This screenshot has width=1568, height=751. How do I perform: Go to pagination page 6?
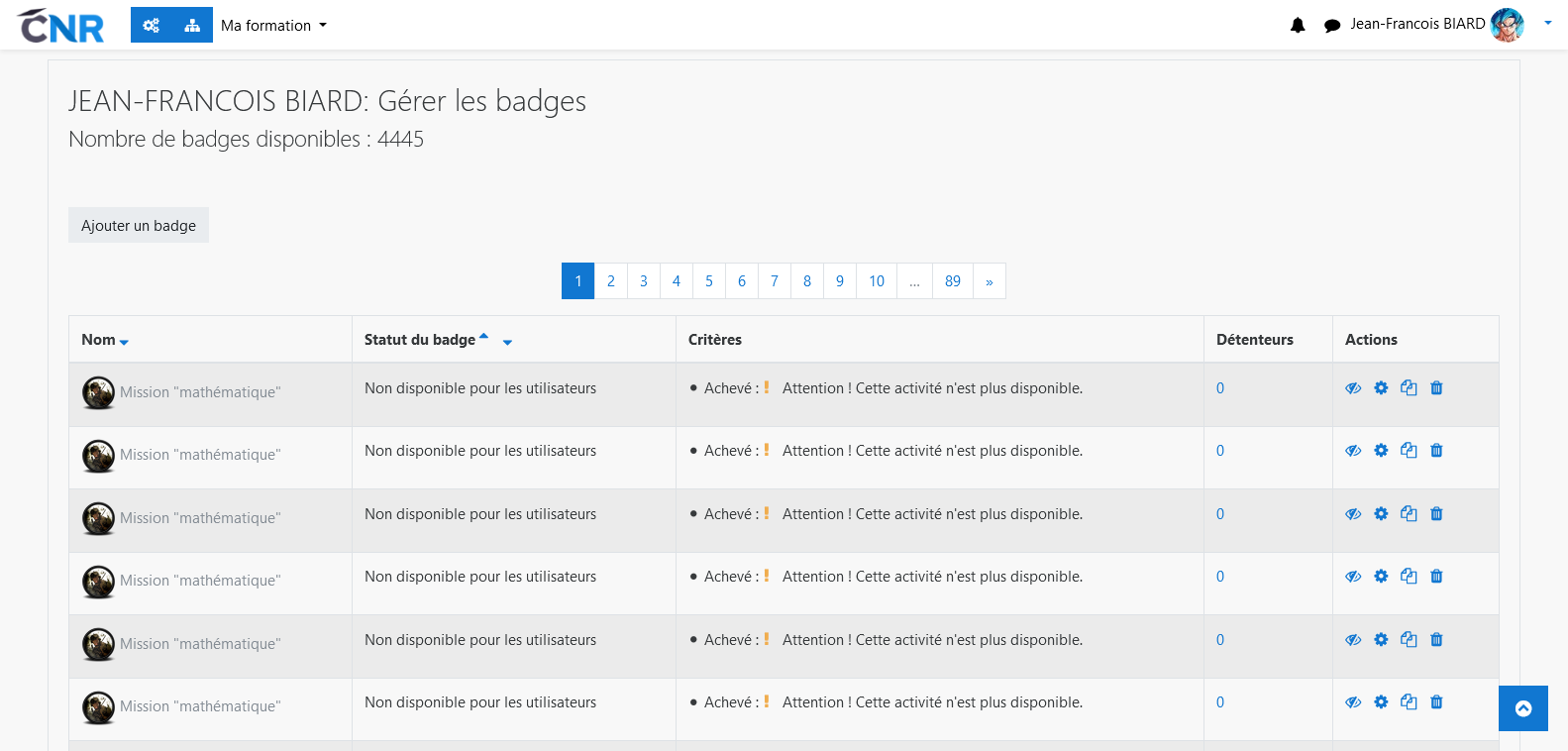(742, 281)
